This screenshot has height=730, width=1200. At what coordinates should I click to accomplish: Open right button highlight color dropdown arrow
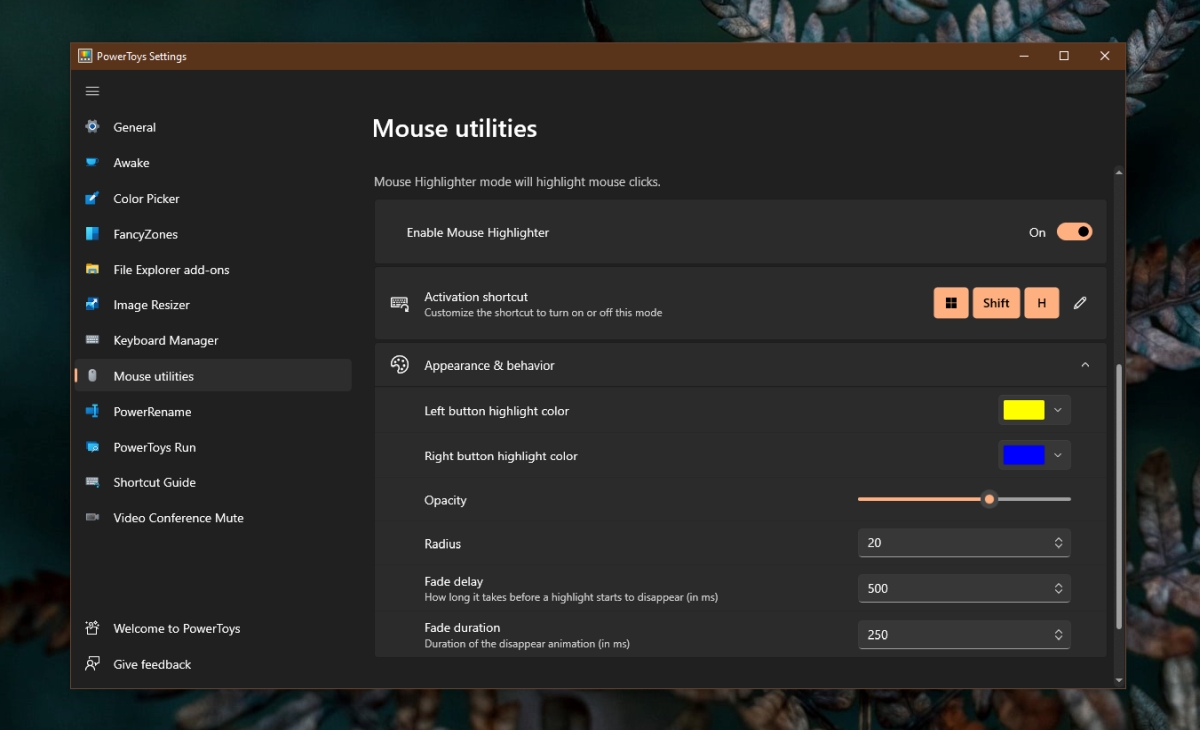1058,455
